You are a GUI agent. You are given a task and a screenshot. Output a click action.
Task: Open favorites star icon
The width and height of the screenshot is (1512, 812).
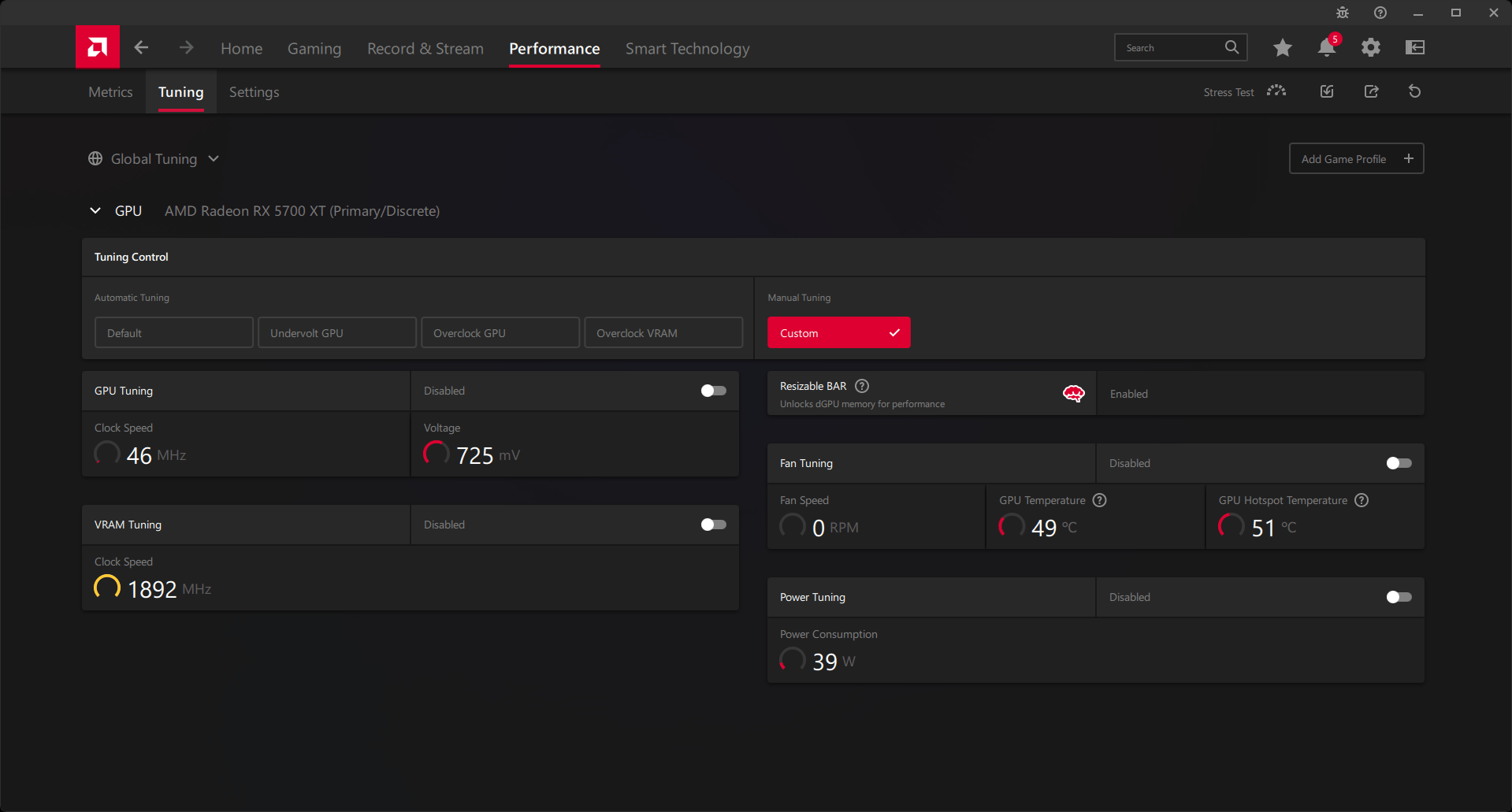click(1283, 47)
